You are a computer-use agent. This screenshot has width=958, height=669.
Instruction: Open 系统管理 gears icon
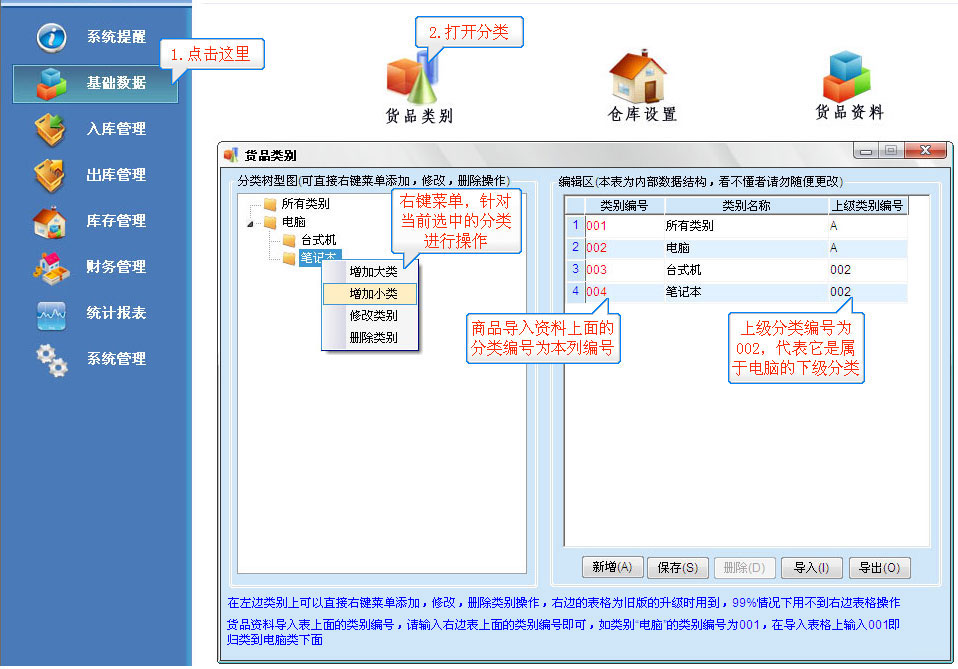50,359
